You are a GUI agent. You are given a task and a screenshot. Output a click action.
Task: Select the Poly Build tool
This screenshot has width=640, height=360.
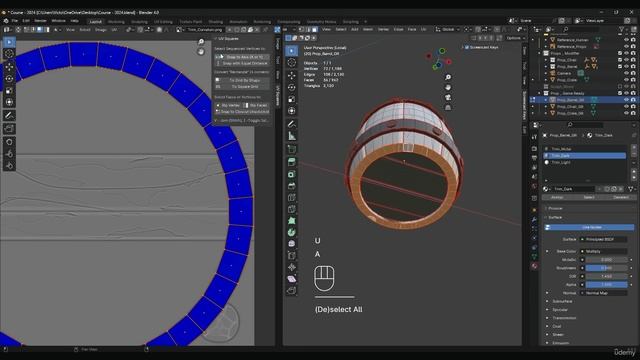(x=291, y=221)
